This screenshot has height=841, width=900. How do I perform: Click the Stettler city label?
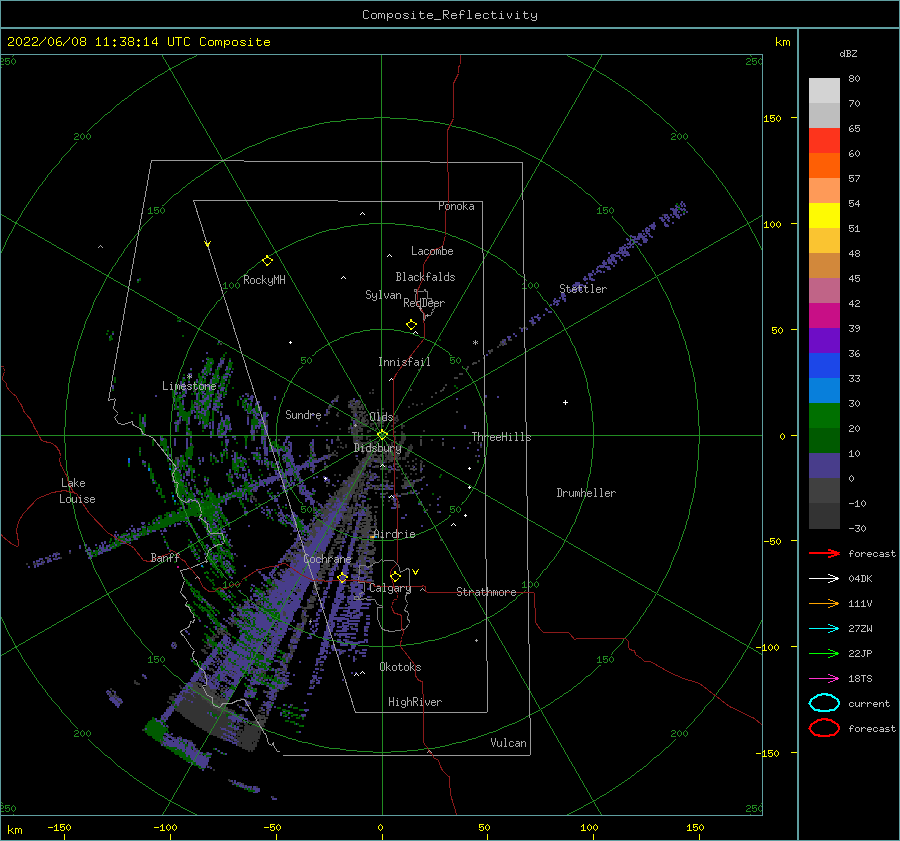click(x=583, y=289)
